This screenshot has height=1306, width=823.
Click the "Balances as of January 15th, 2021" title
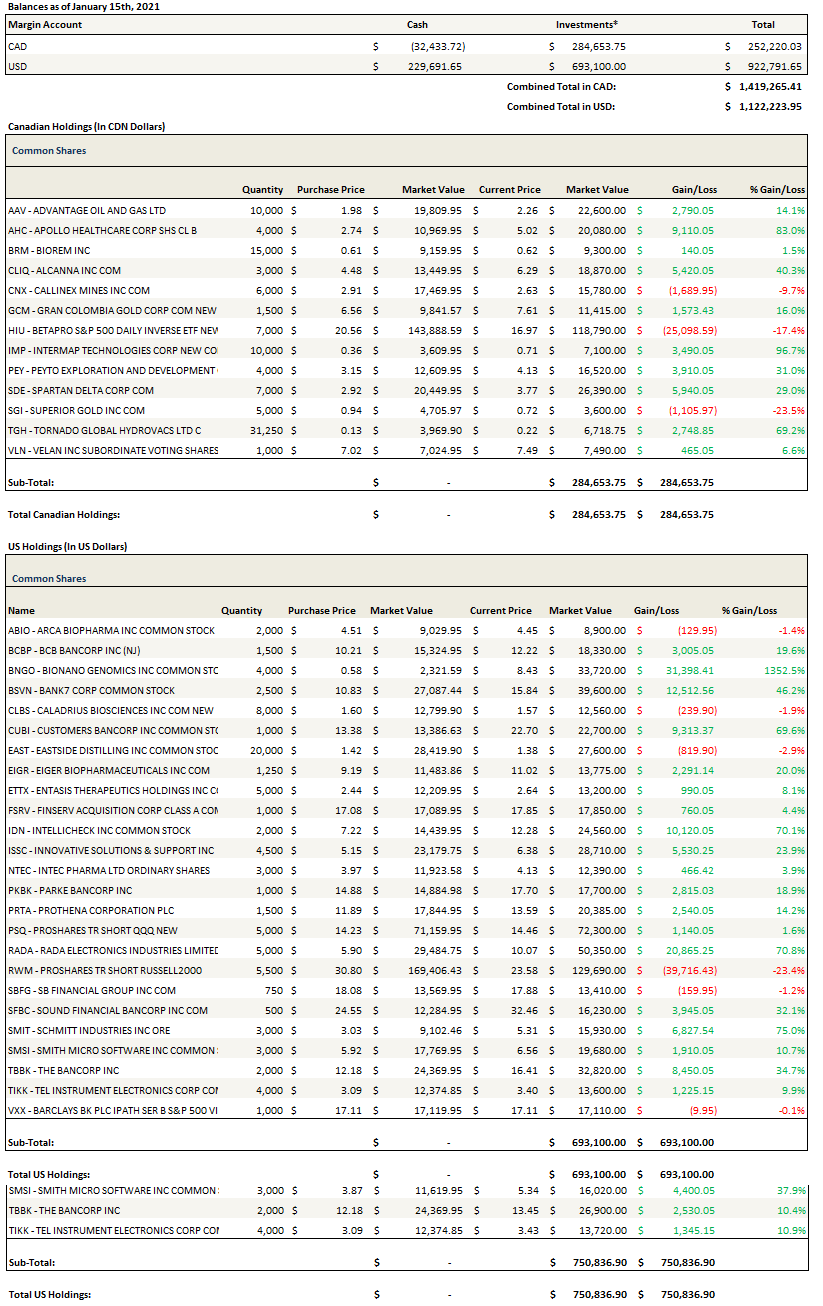tap(83, 7)
